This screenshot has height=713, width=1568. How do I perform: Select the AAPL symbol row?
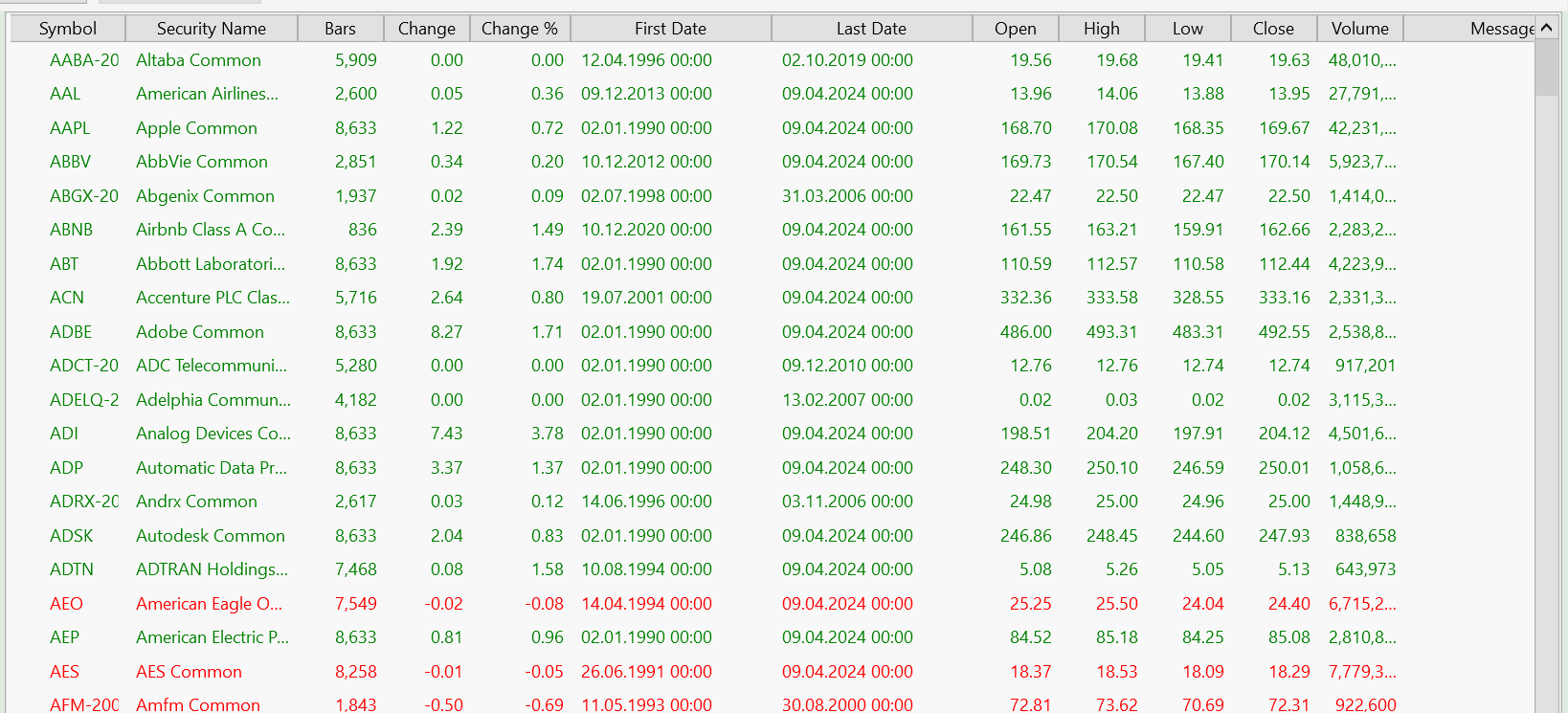point(70,128)
